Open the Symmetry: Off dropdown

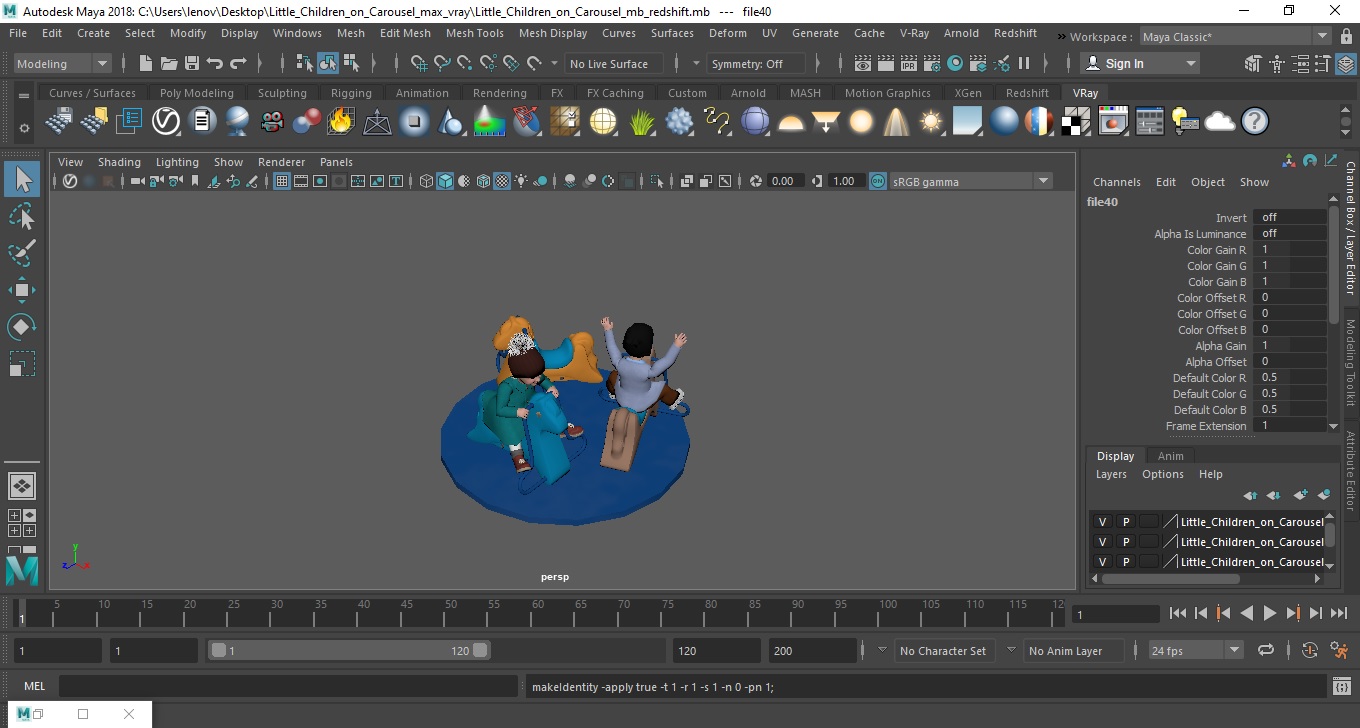(x=756, y=63)
